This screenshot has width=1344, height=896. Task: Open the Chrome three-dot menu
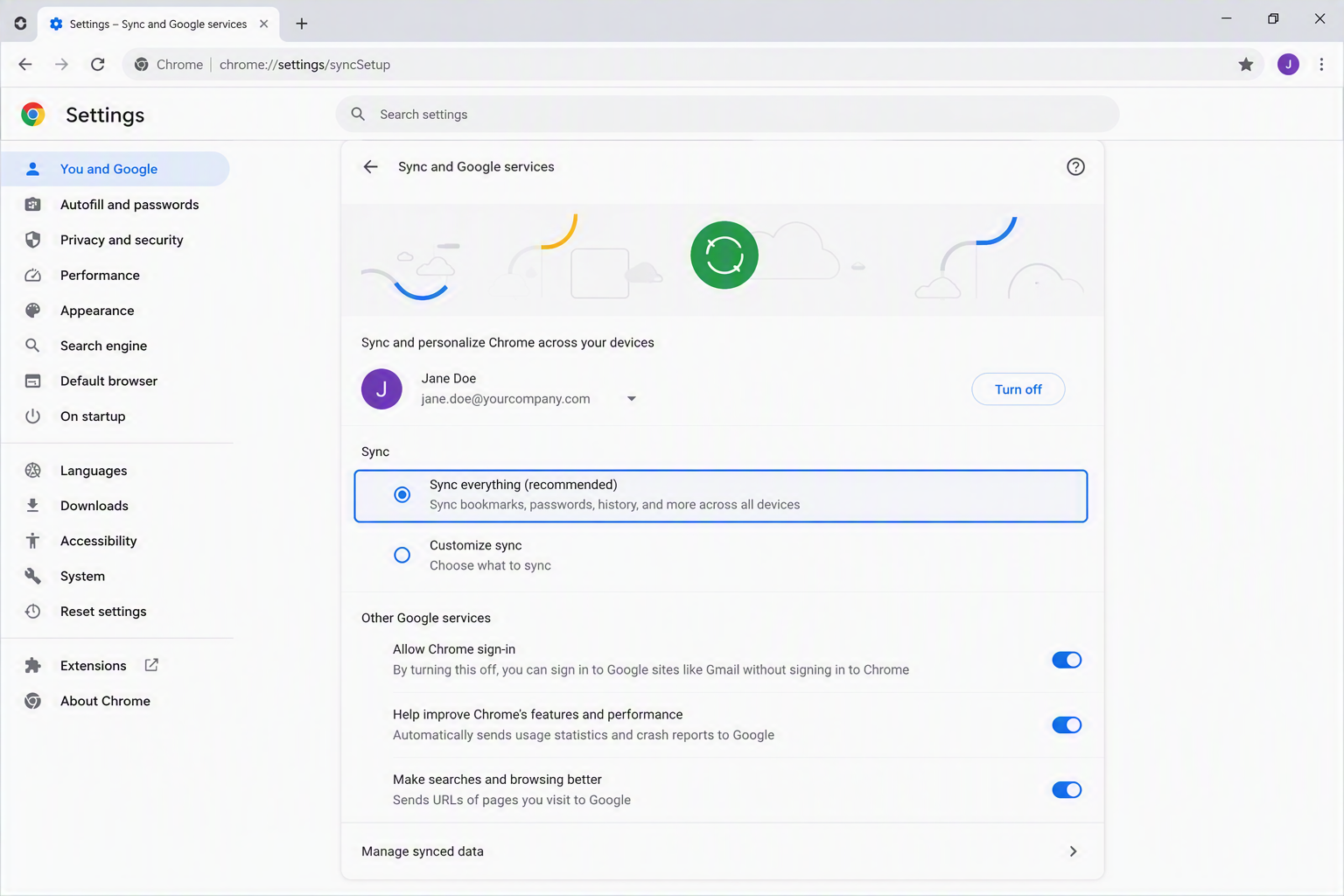pos(1321,64)
